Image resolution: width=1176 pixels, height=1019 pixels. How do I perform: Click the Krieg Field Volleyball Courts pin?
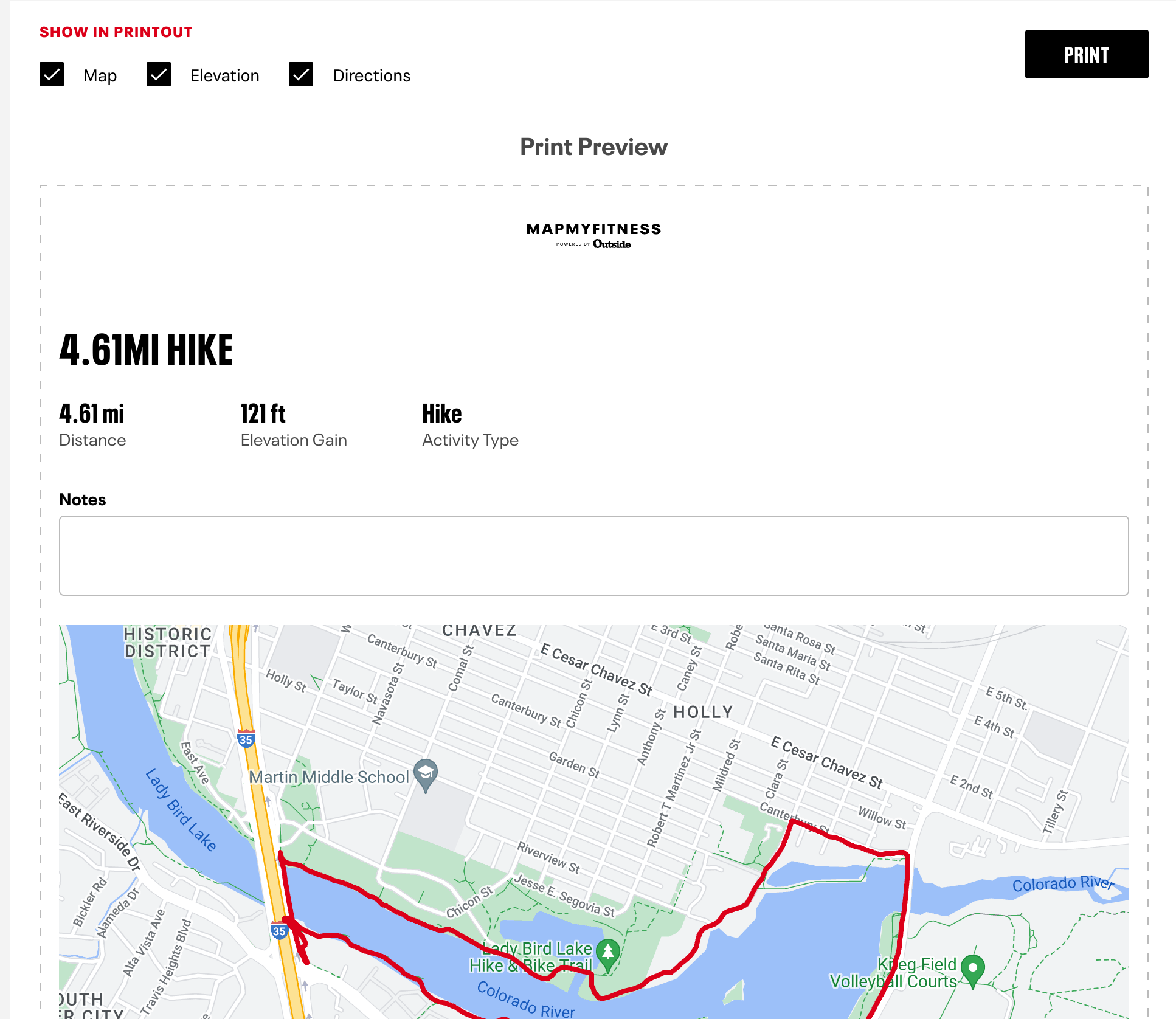(973, 969)
